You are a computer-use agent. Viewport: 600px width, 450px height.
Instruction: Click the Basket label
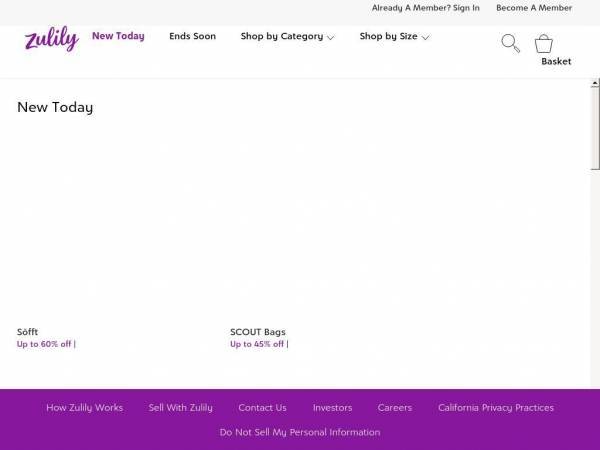[x=556, y=61]
